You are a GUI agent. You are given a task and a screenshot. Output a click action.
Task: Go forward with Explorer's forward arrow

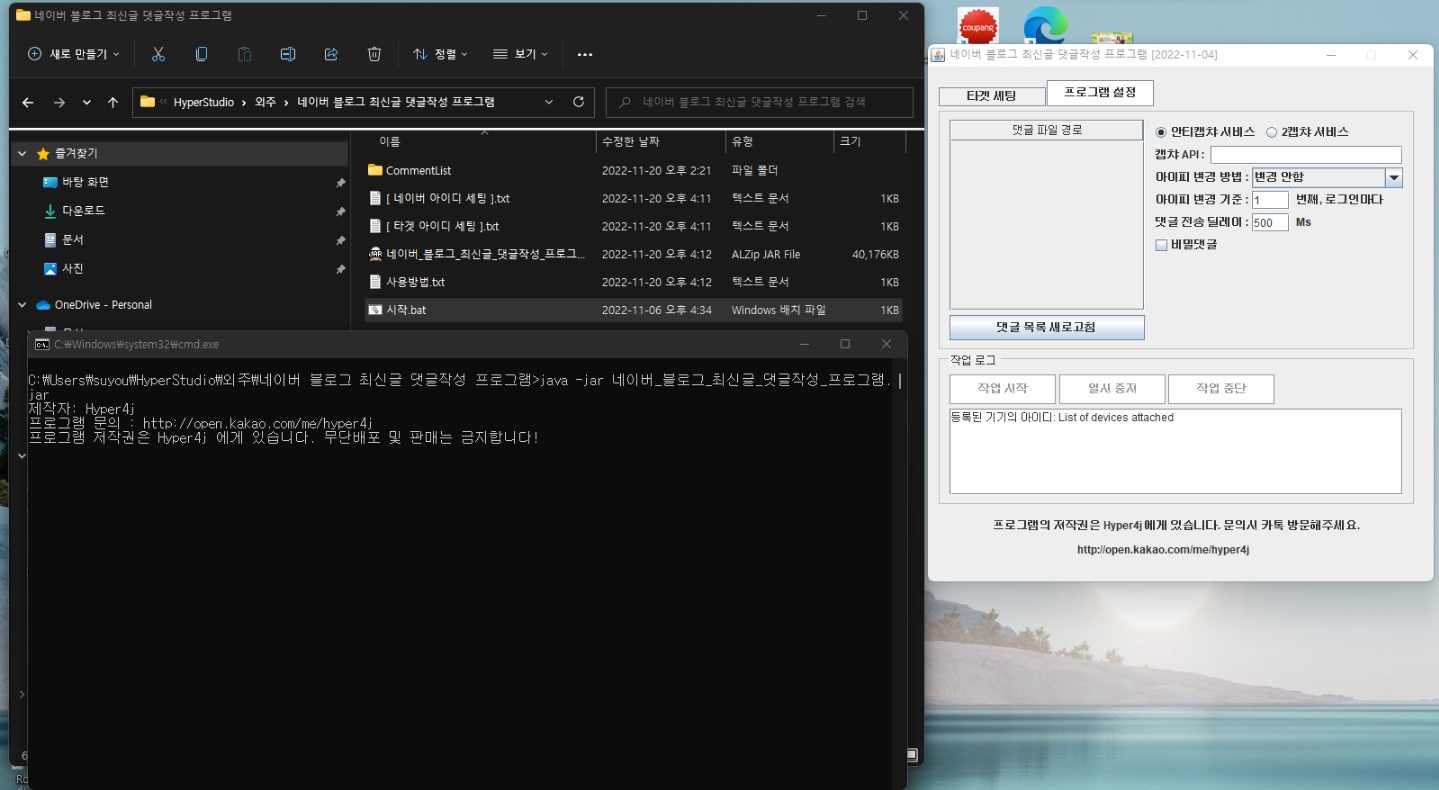[59, 102]
